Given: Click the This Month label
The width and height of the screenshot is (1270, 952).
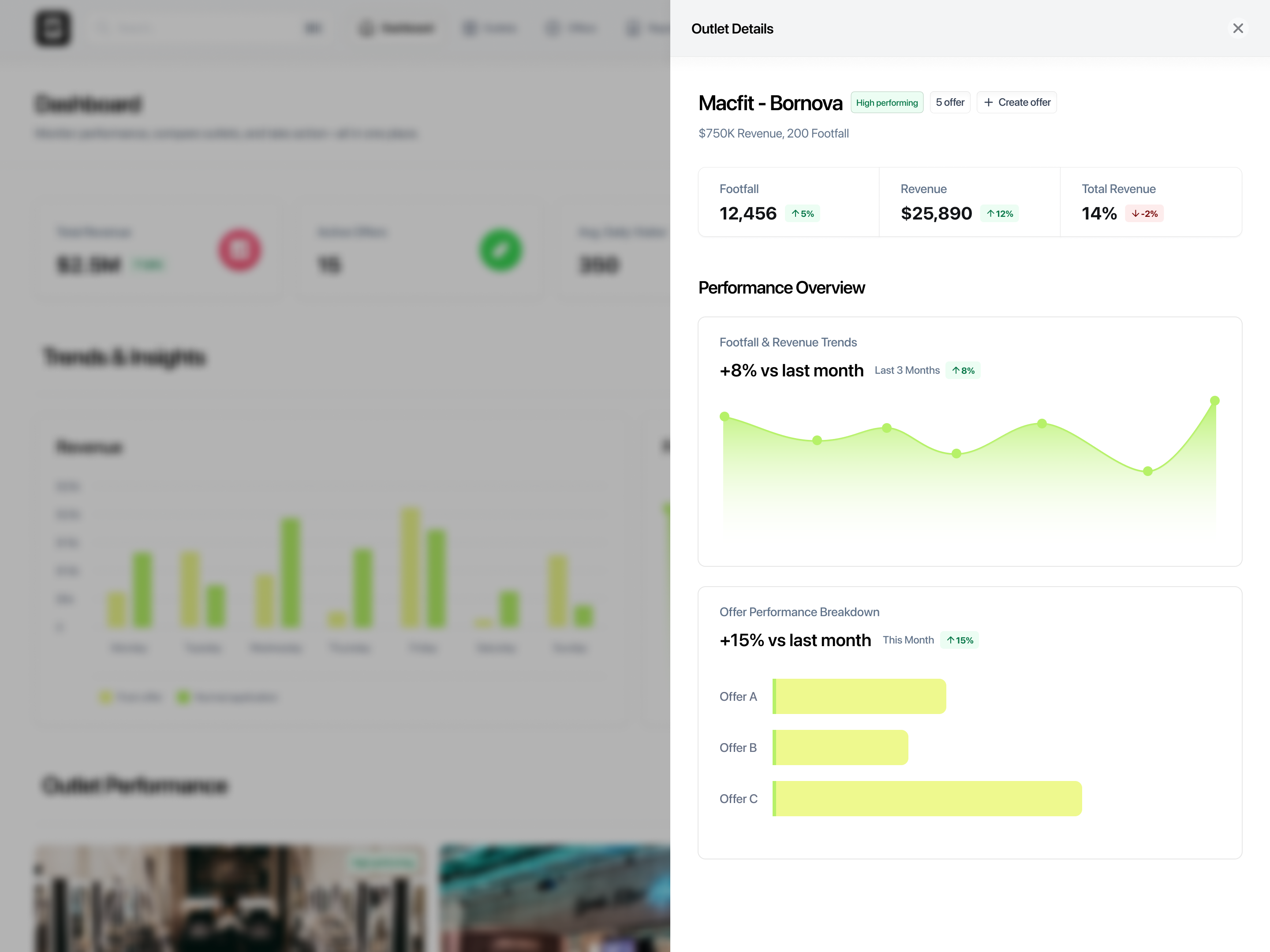Looking at the screenshot, I should 908,640.
